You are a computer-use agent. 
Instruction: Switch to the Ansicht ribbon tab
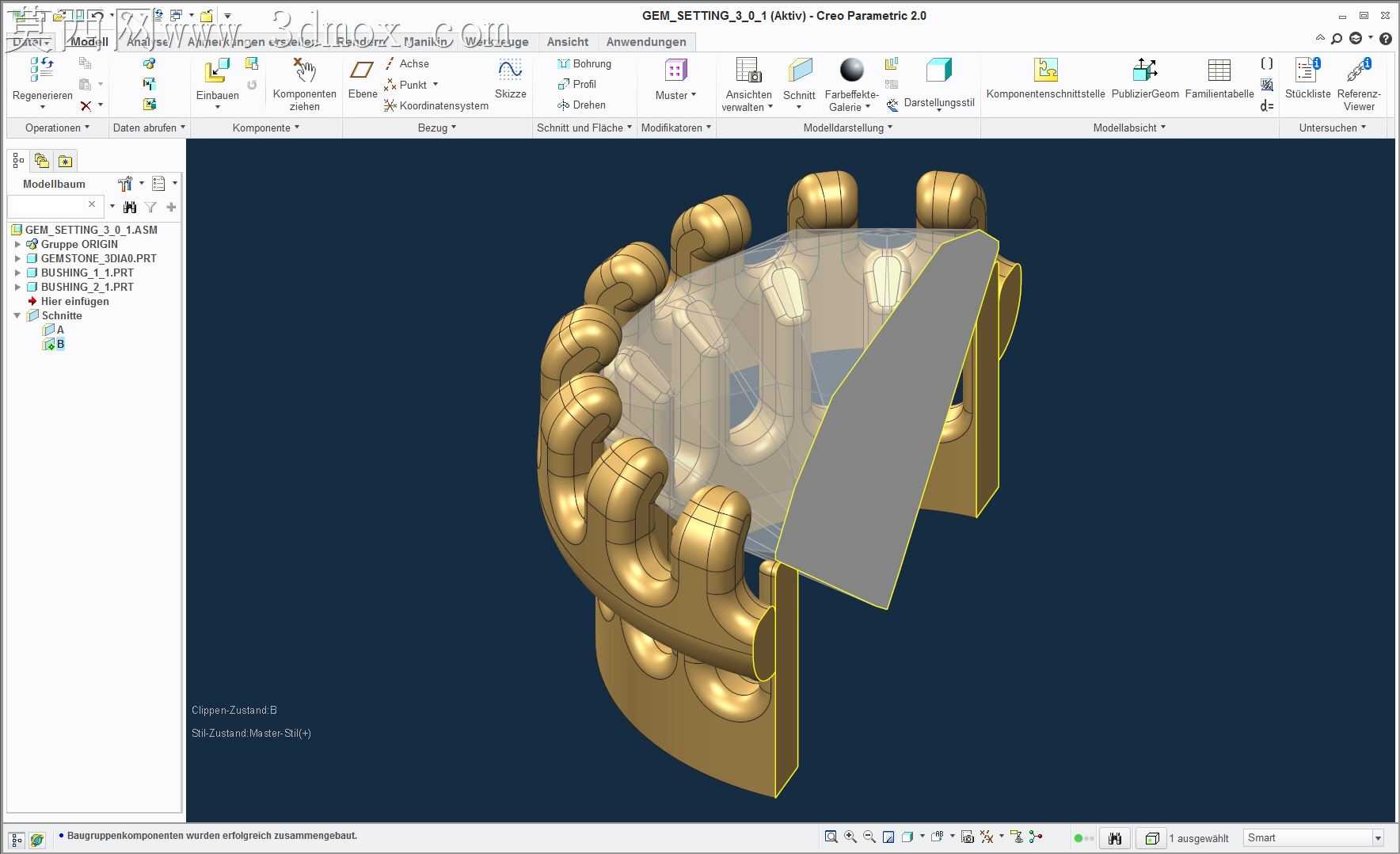click(x=568, y=42)
